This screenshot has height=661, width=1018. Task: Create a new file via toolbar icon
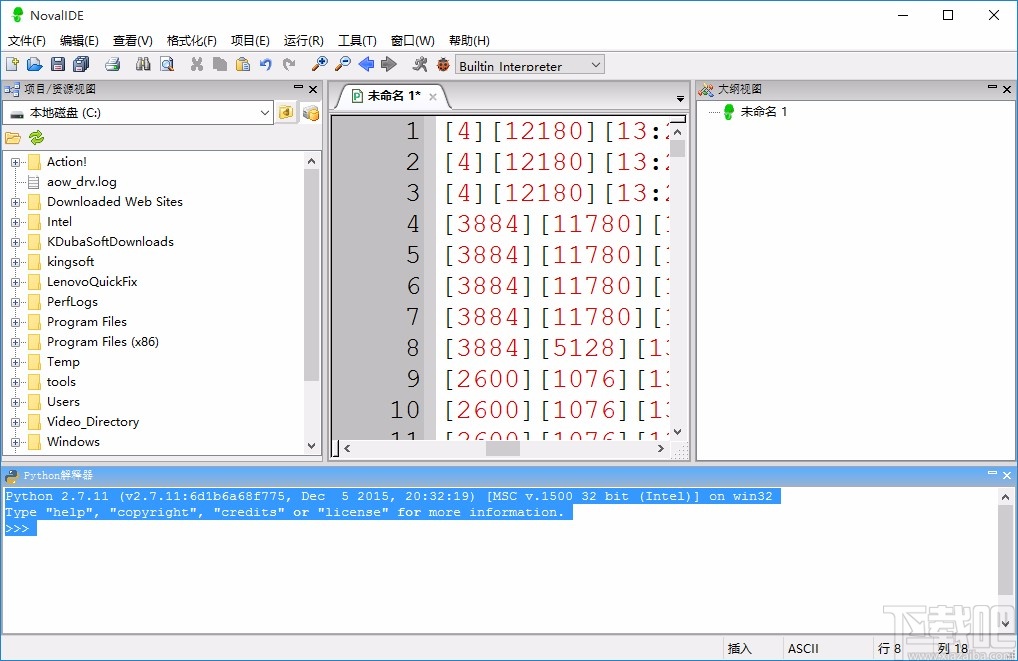click(x=12, y=64)
